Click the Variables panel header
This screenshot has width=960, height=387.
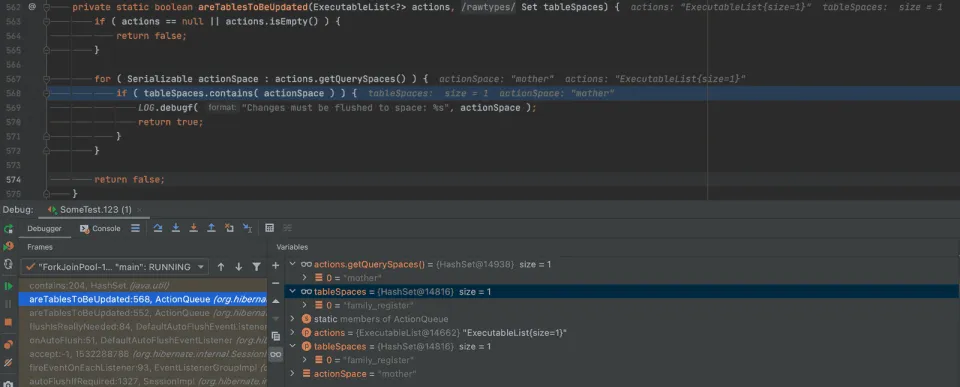coord(292,247)
